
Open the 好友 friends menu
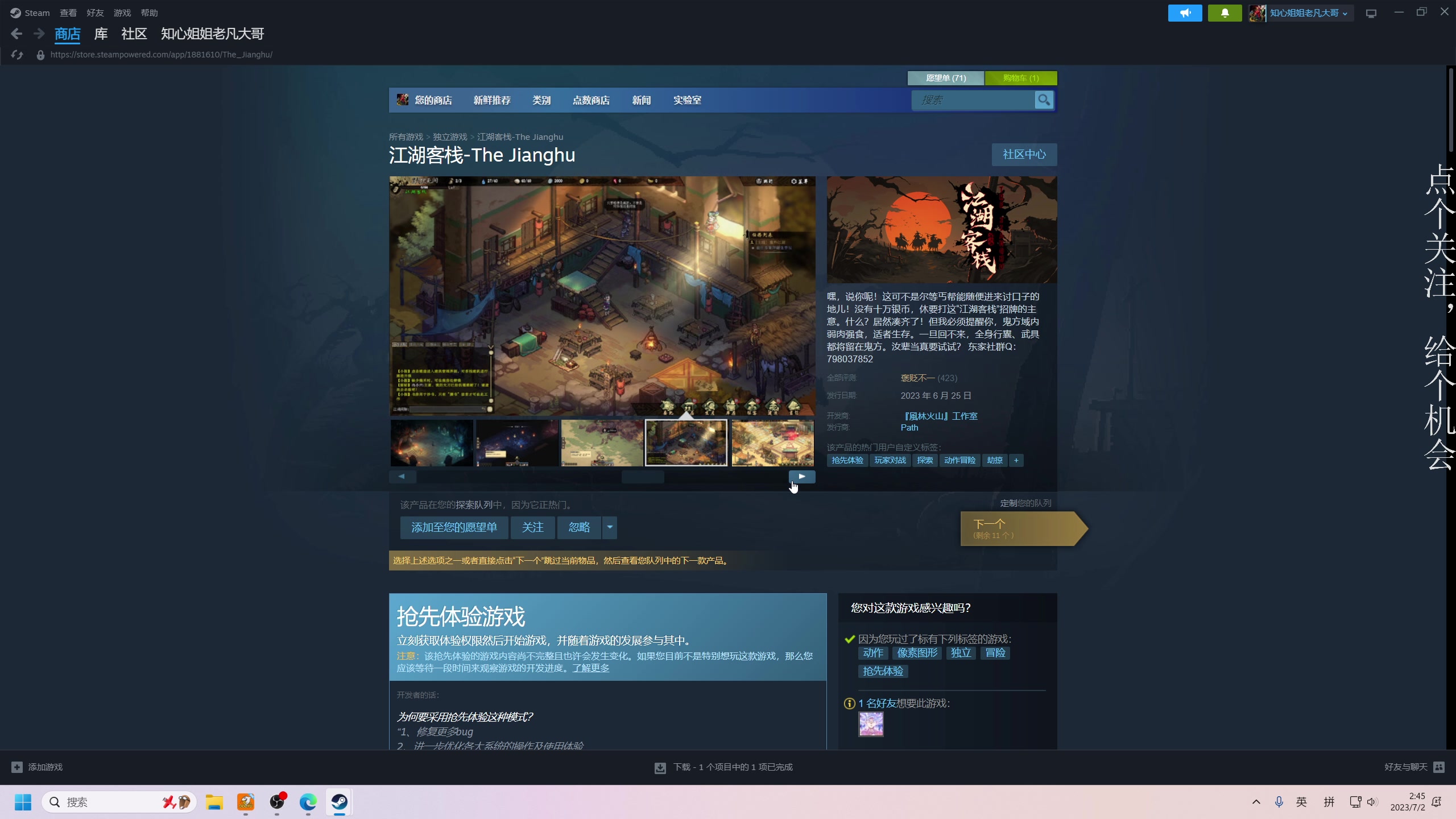pyautogui.click(x=95, y=13)
